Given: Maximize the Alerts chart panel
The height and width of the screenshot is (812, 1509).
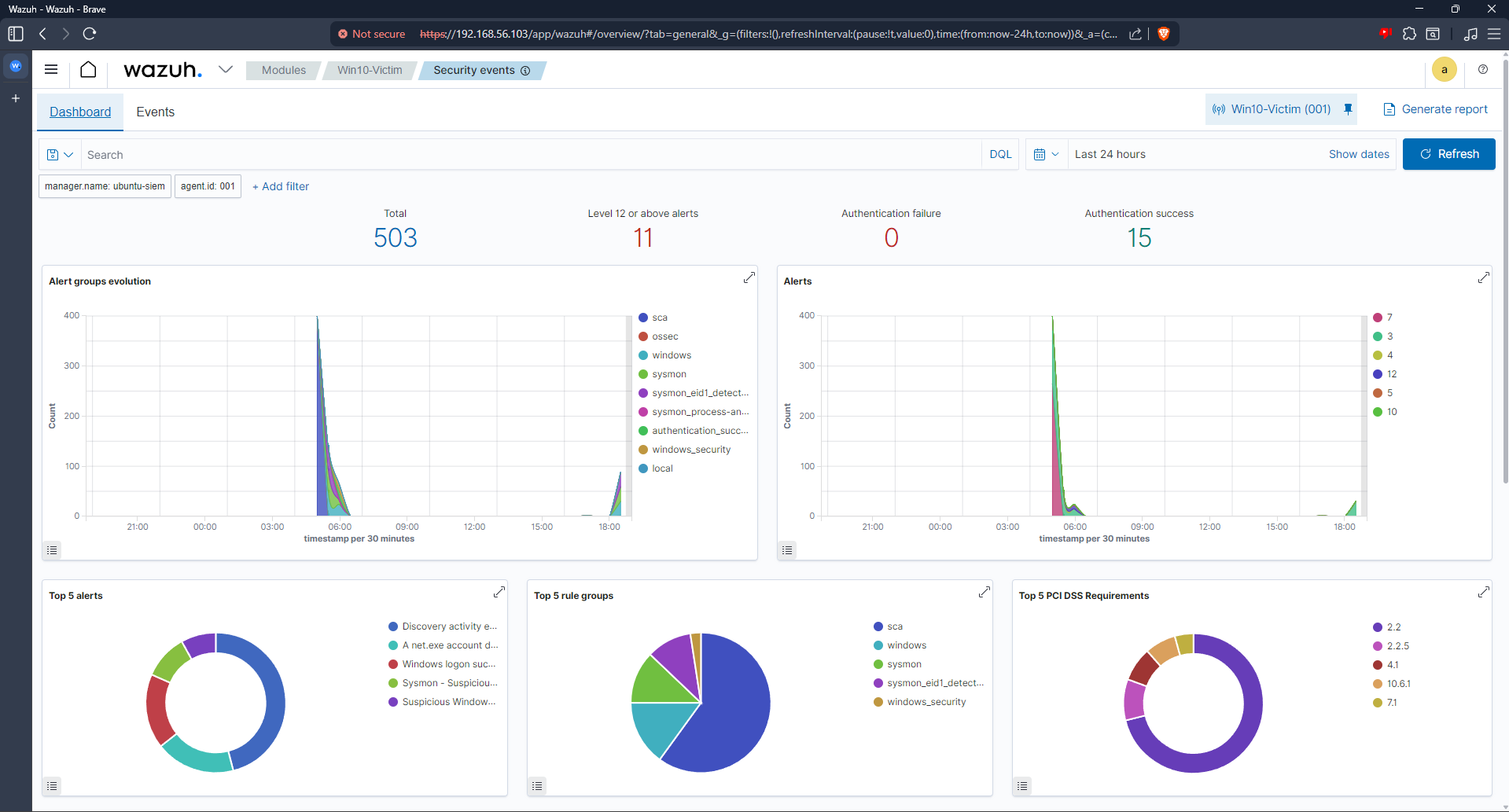Looking at the screenshot, I should click(x=1484, y=277).
